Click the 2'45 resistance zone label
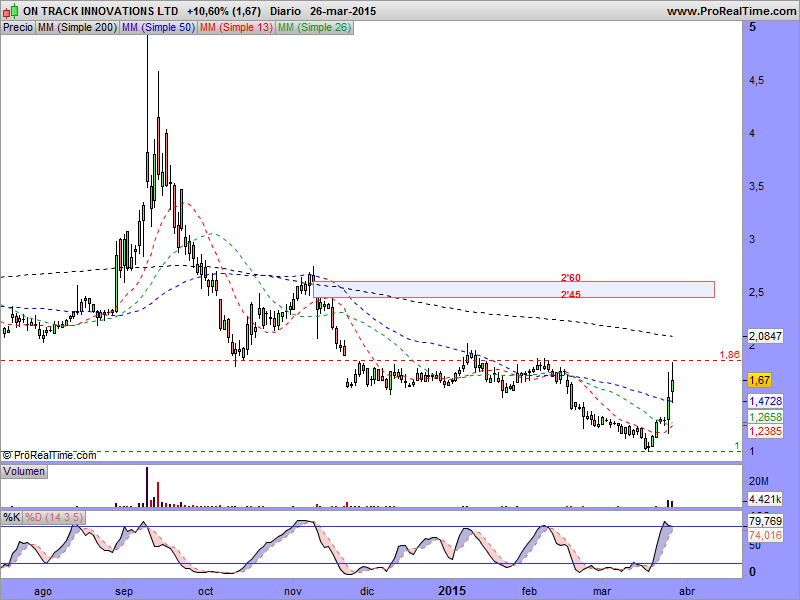800x600 pixels. pos(571,294)
